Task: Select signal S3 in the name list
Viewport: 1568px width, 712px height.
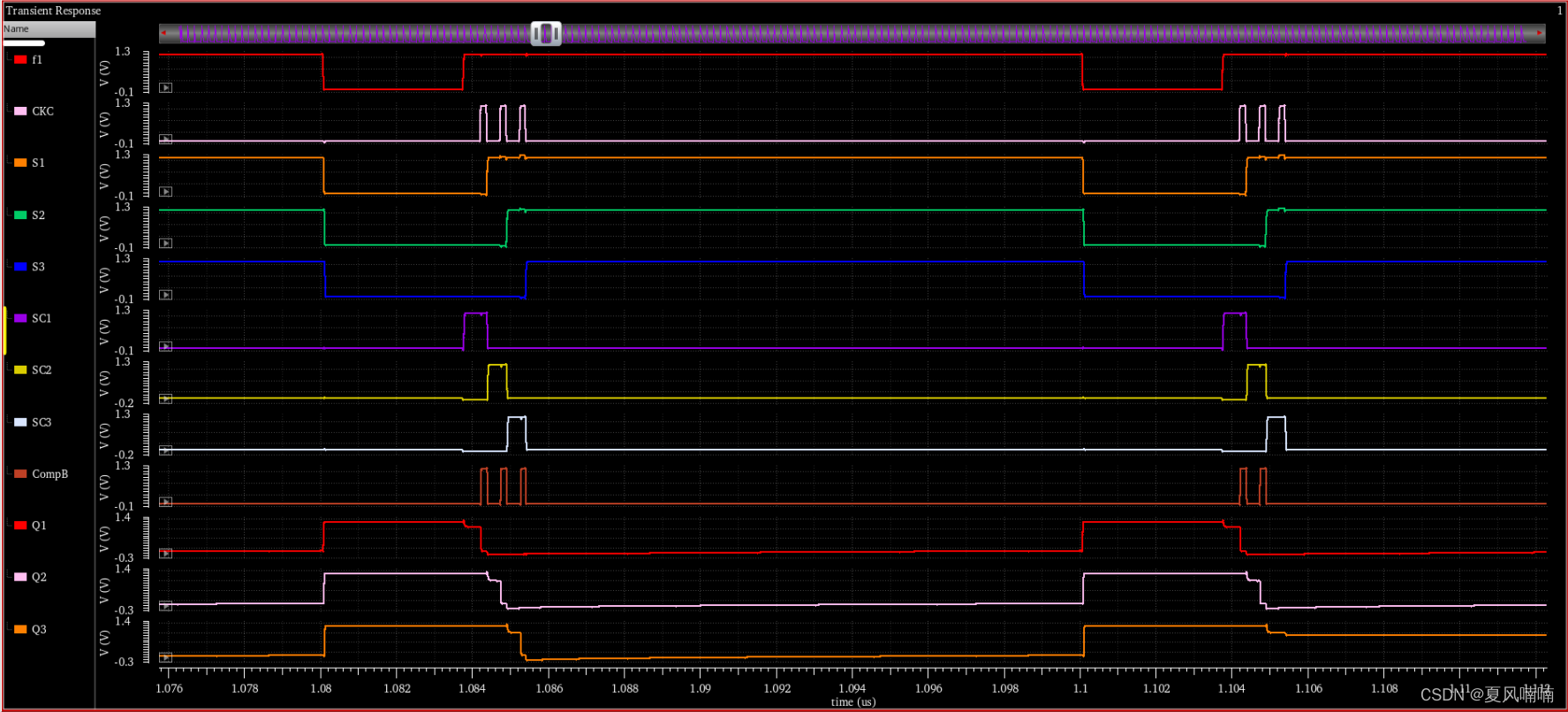Action: (x=38, y=266)
